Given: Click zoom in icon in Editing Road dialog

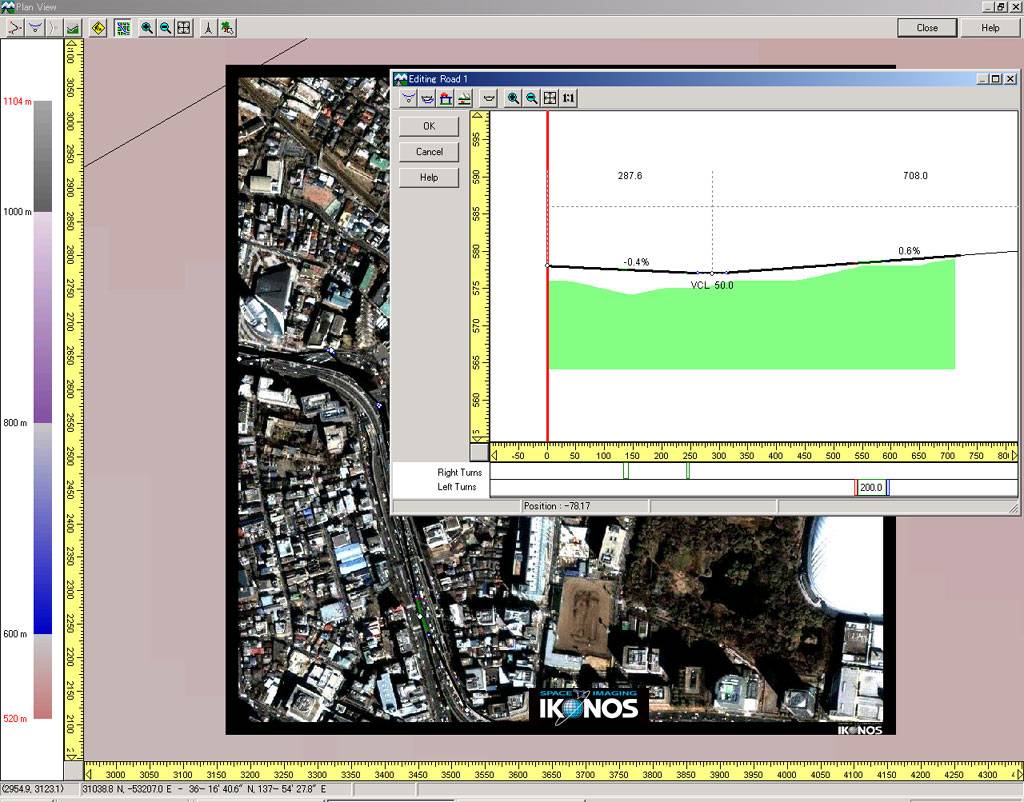Looking at the screenshot, I should (x=513, y=98).
